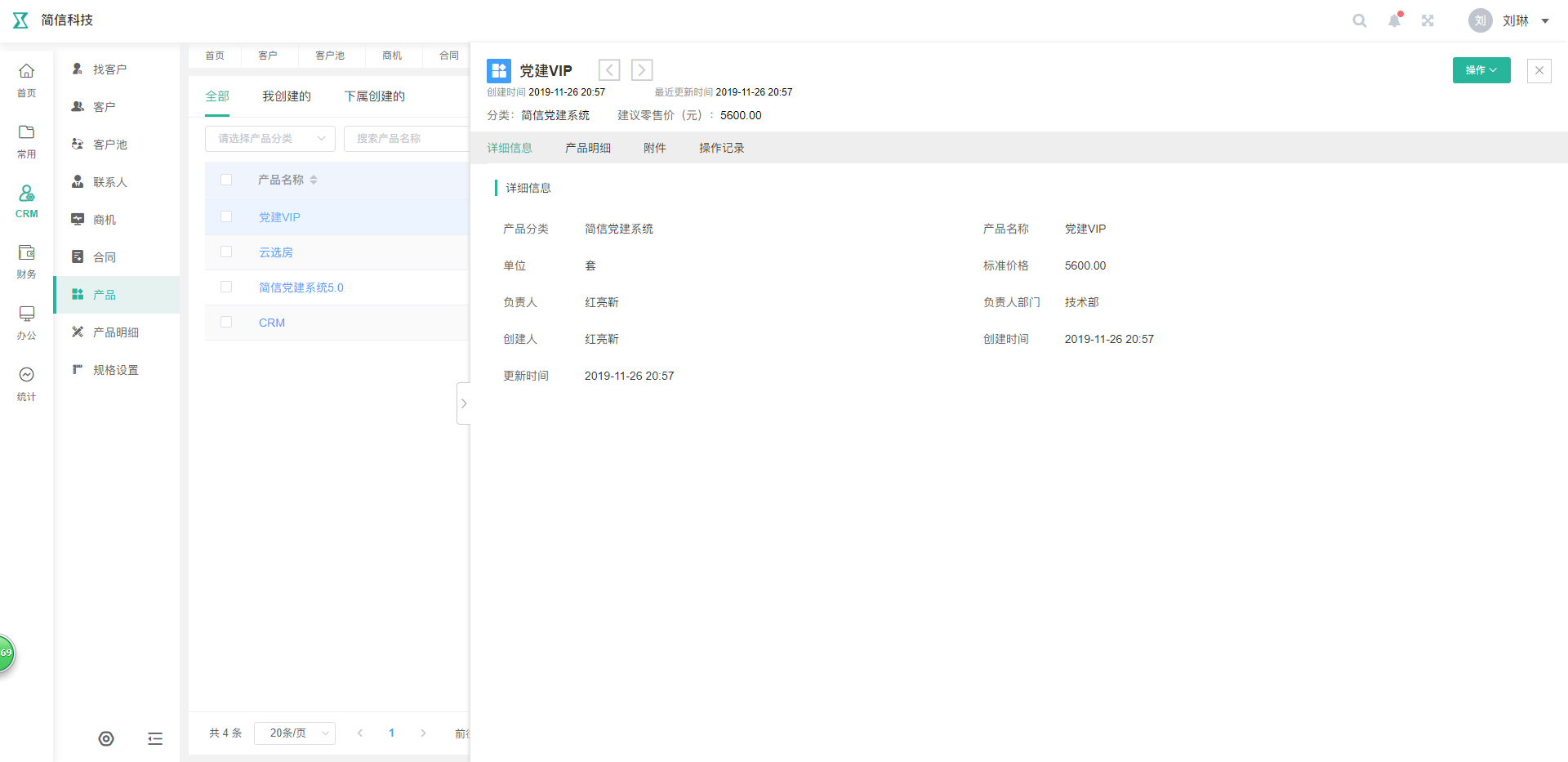Open the 请选择产品分类 dropdown

coord(269,138)
